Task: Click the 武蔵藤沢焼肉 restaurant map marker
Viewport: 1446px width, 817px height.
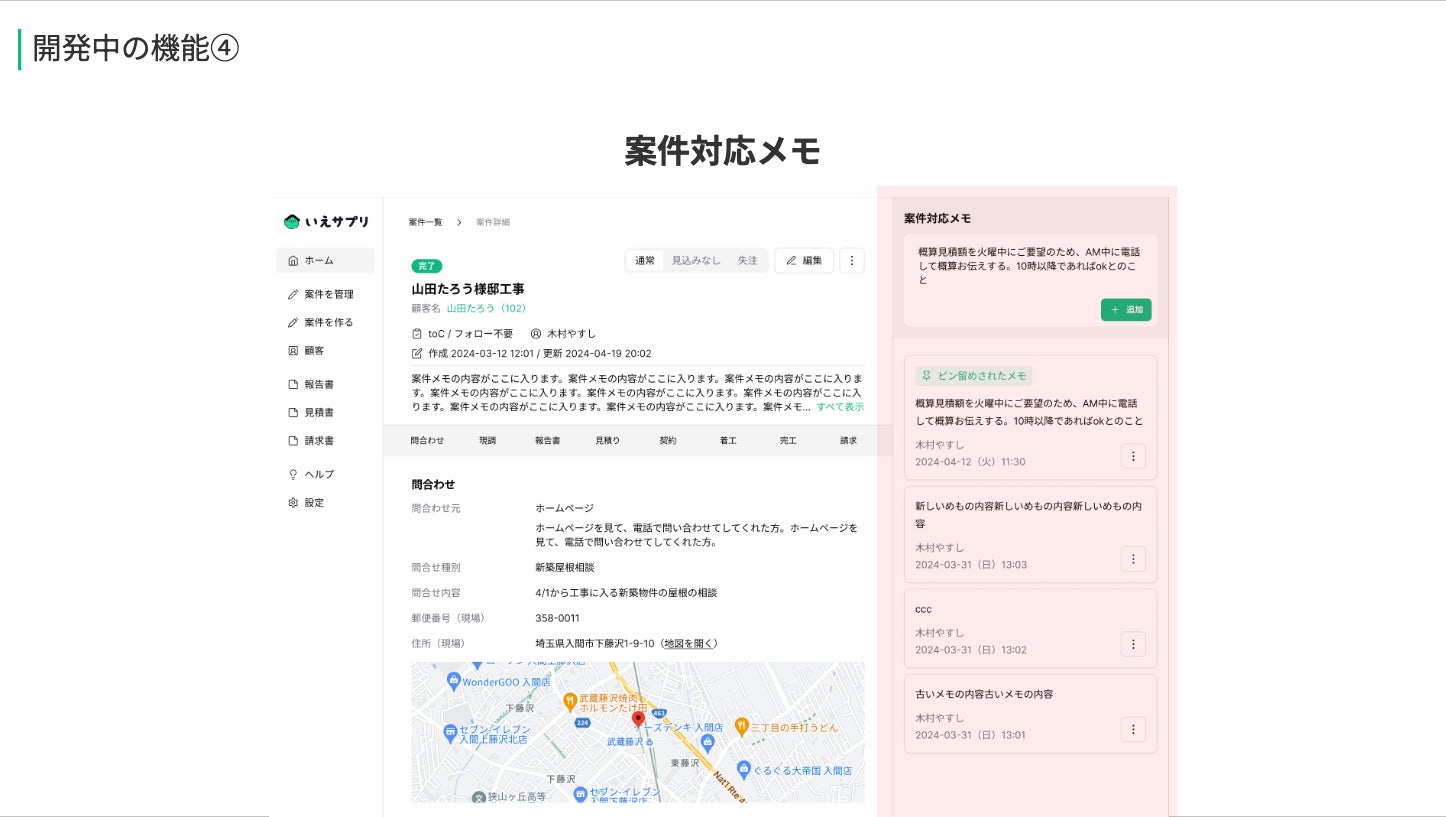Action: click(569, 701)
